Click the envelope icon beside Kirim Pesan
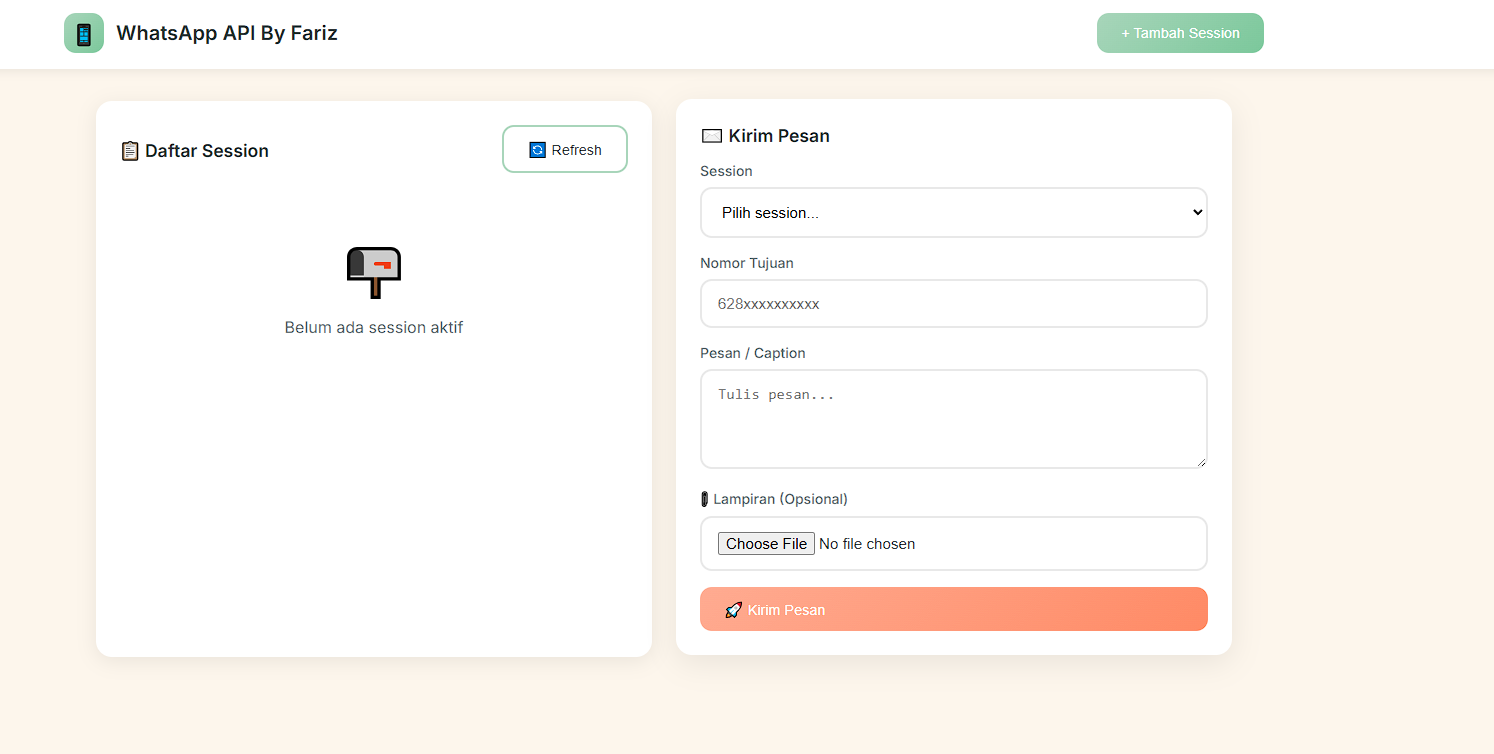This screenshot has width=1494, height=754. (x=712, y=136)
